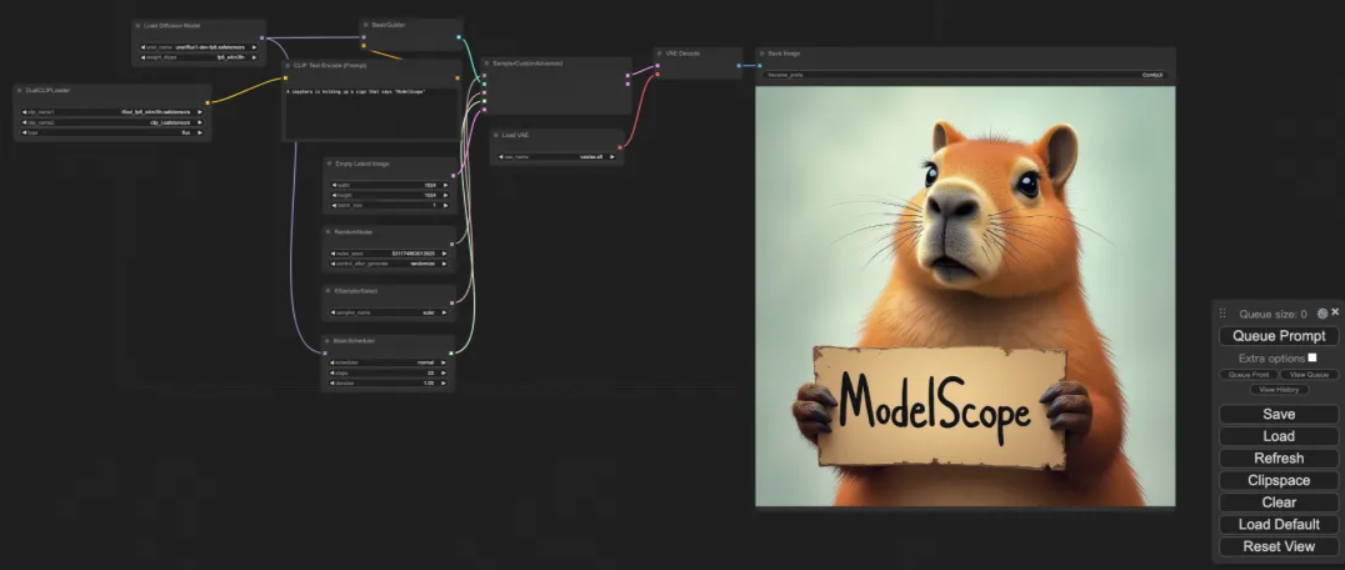The width and height of the screenshot is (1345, 570).
Task: Collapse the SamplerCustomAdvanced node via its dot
Action: point(486,63)
